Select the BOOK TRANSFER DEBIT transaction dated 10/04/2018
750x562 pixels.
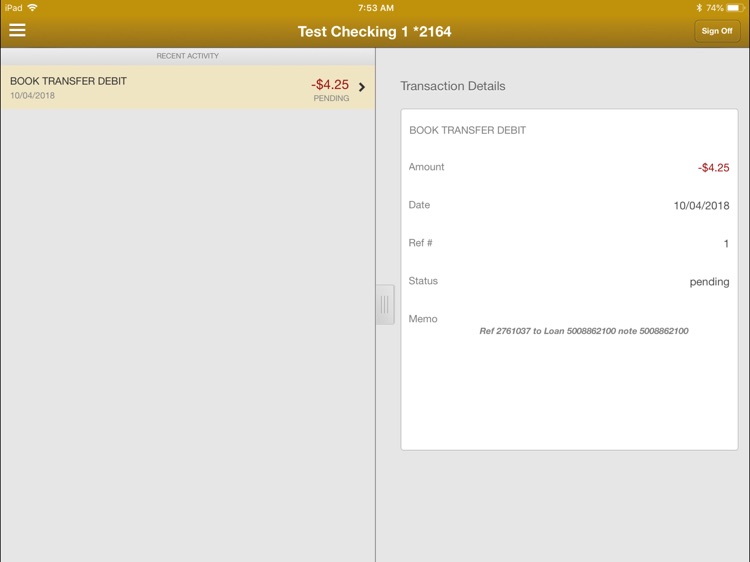pyautogui.click(x=188, y=87)
